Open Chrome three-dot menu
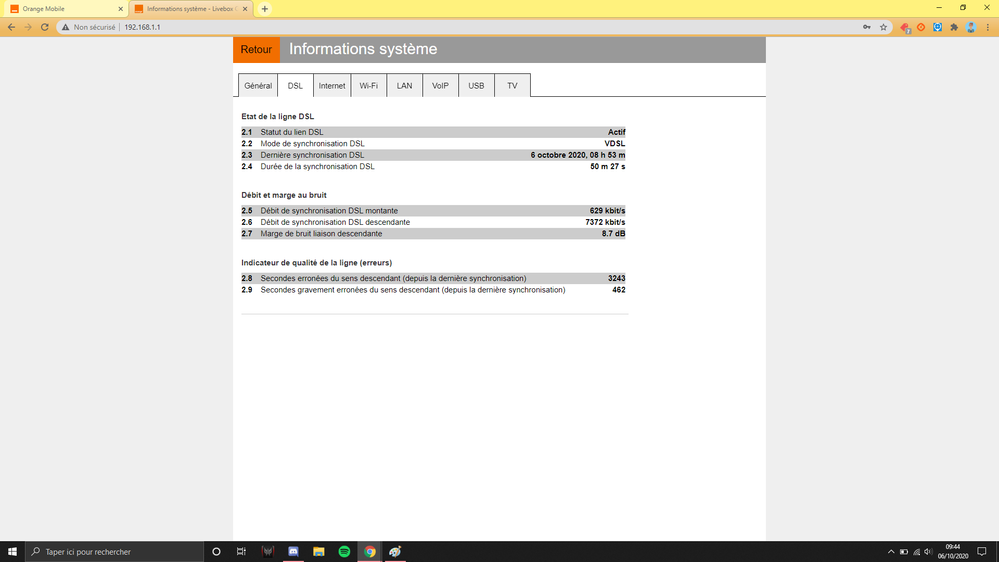Screen dimensions: 999x562 click(x=988, y=27)
